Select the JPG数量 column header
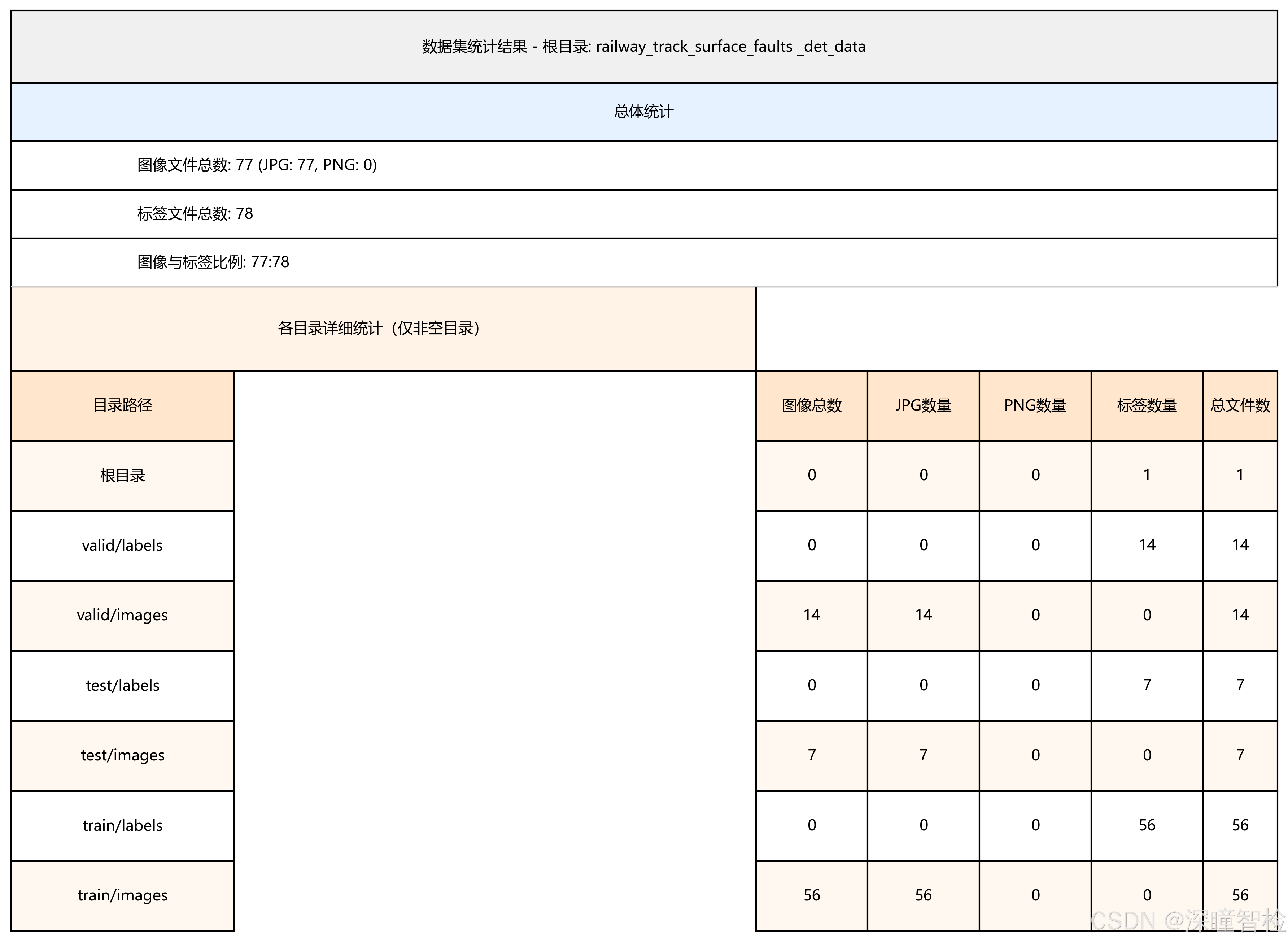The height and width of the screenshot is (942, 1288). coord(923,405)
